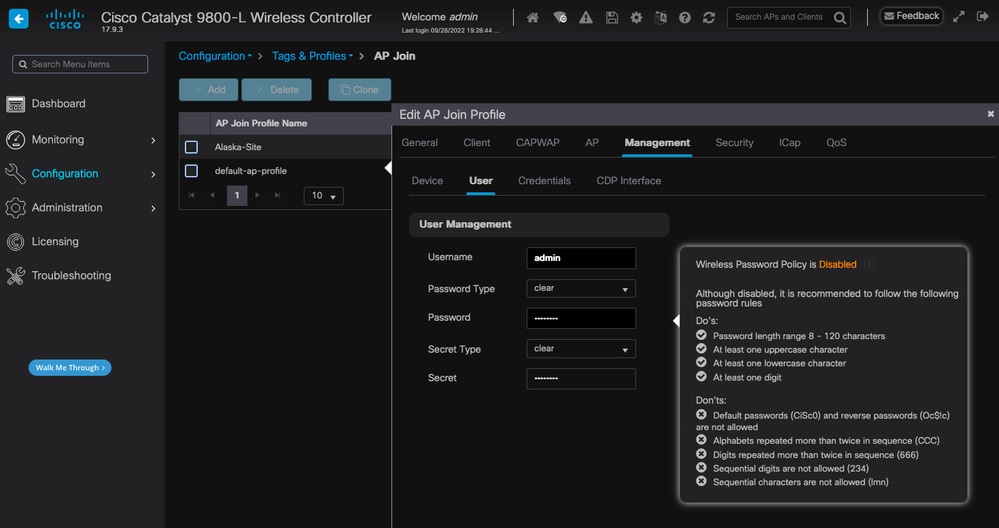Viewport: 999px width, 528px height.
Task: Click the Password input field
Action: (x=581, y=318)
